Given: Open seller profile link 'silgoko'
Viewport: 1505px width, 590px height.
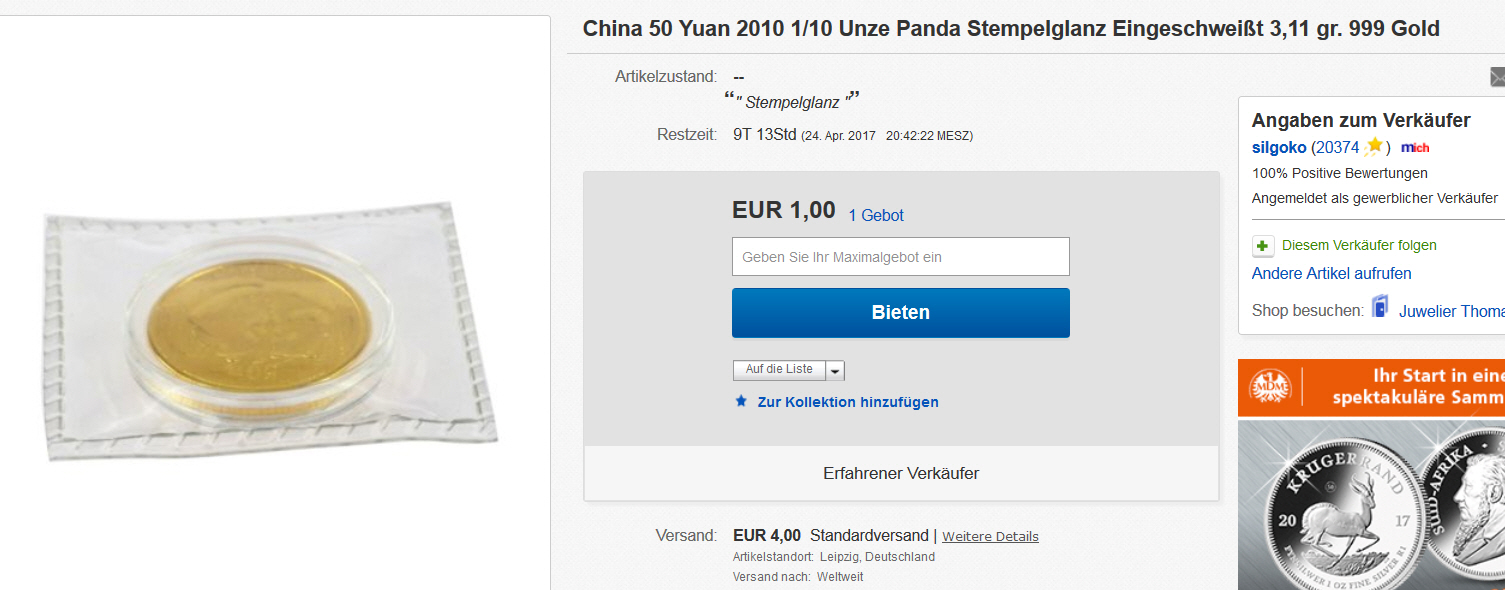Looking at the screenshot, I should [x=1279, y=148].
